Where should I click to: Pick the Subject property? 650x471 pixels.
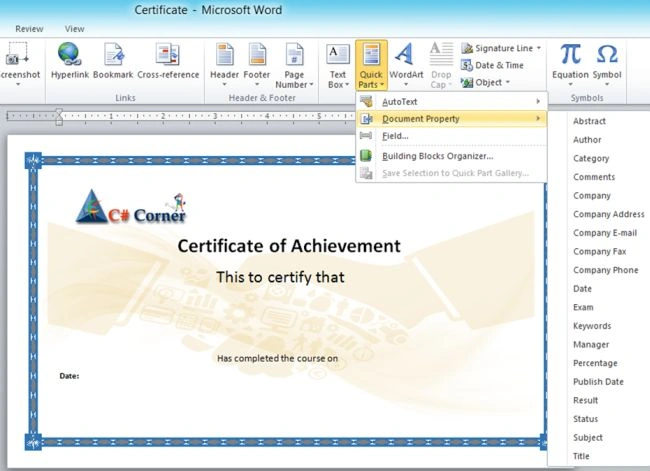tap(587, 437)
